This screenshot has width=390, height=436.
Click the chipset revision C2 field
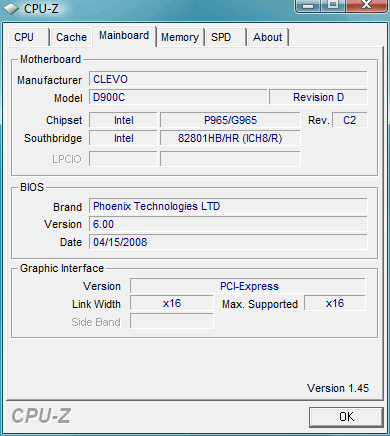click(x=350, y=120)
